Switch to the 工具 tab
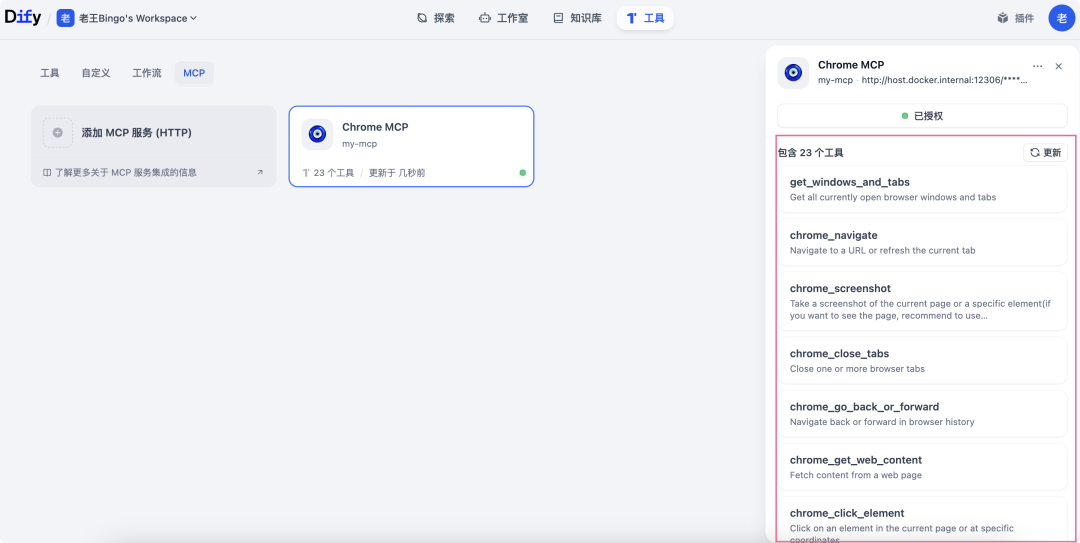The image size is (1080, 543). (50, 73)
